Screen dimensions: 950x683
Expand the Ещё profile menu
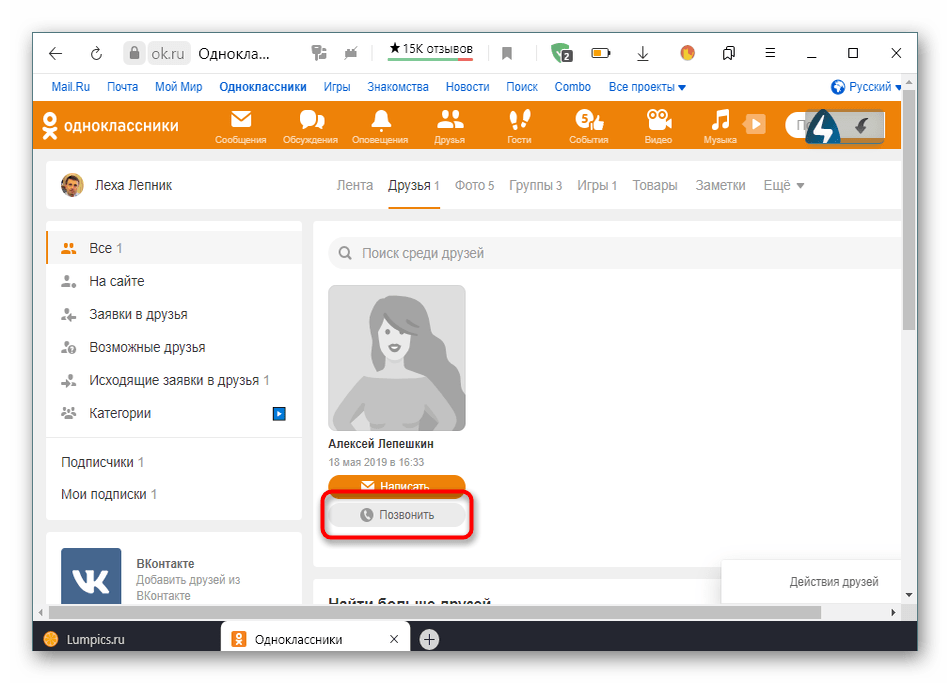tap(783, 185)
